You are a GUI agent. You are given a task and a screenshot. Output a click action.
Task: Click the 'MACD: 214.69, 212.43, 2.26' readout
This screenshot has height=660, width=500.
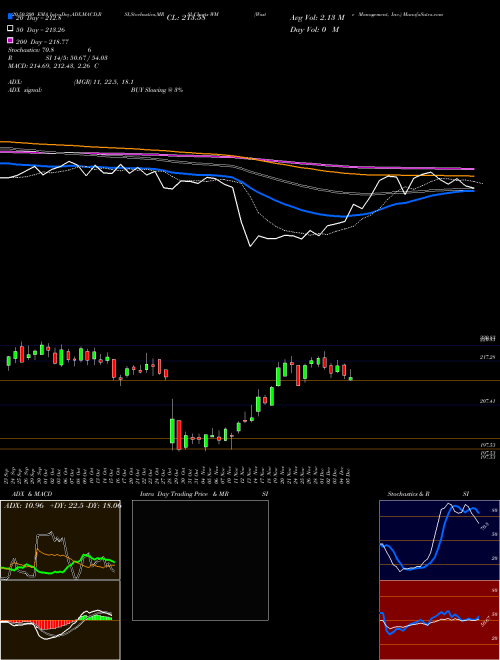point(51,66)
